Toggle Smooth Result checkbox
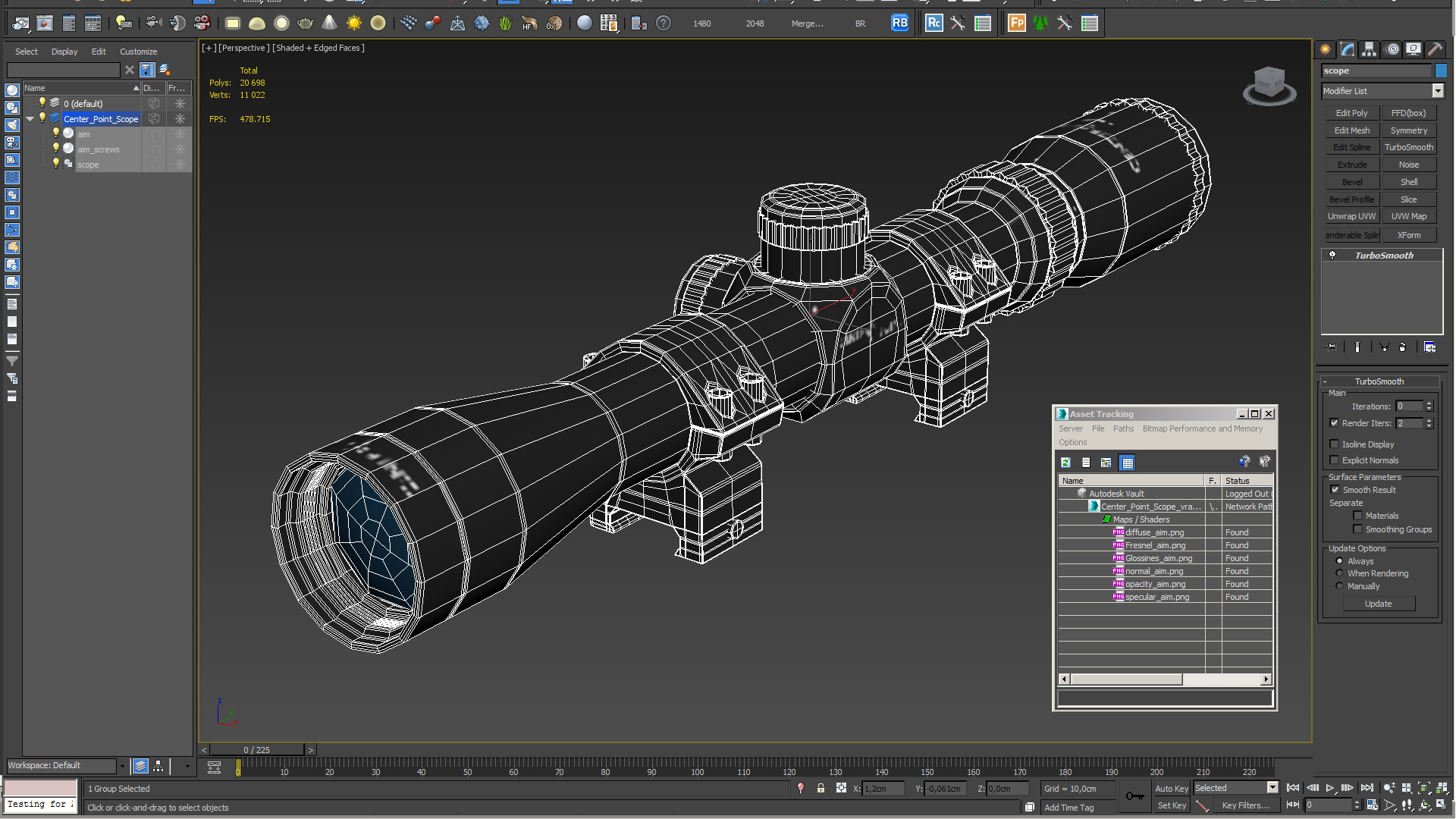The height and width of the screenshot is (819, 1456). (1335, 490)
